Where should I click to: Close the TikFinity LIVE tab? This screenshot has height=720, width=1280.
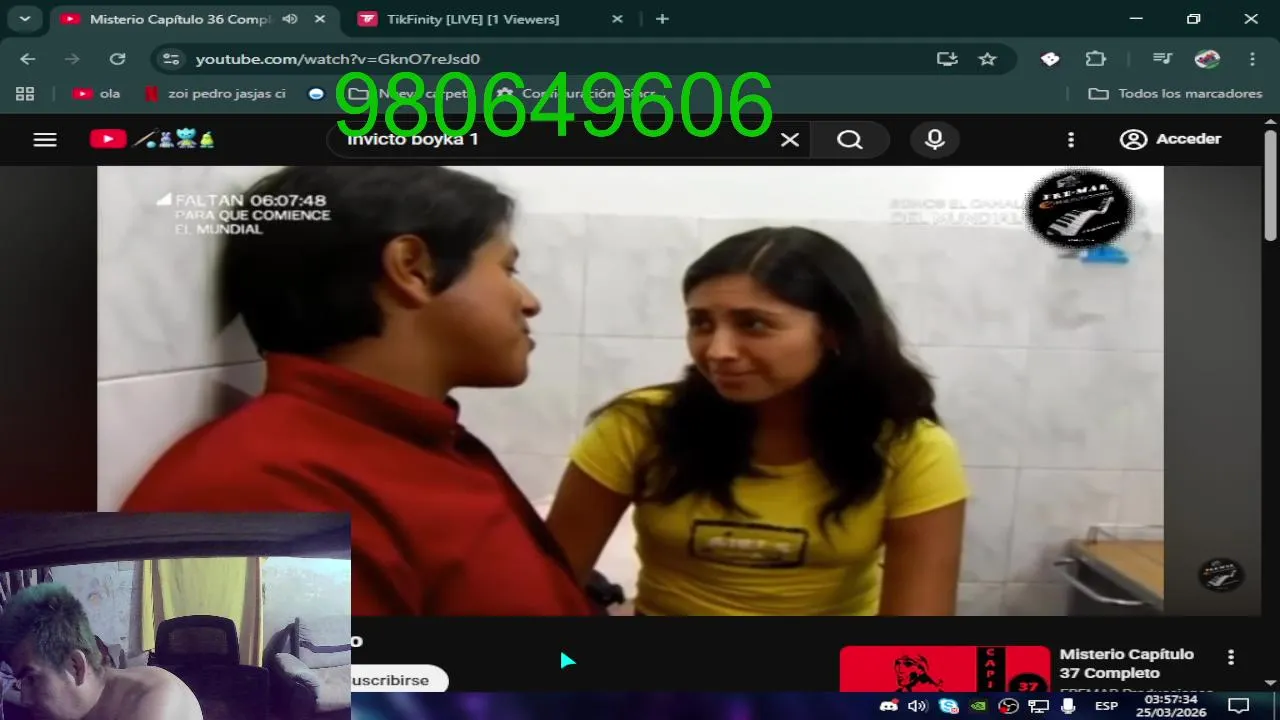[x=617, y=19]
